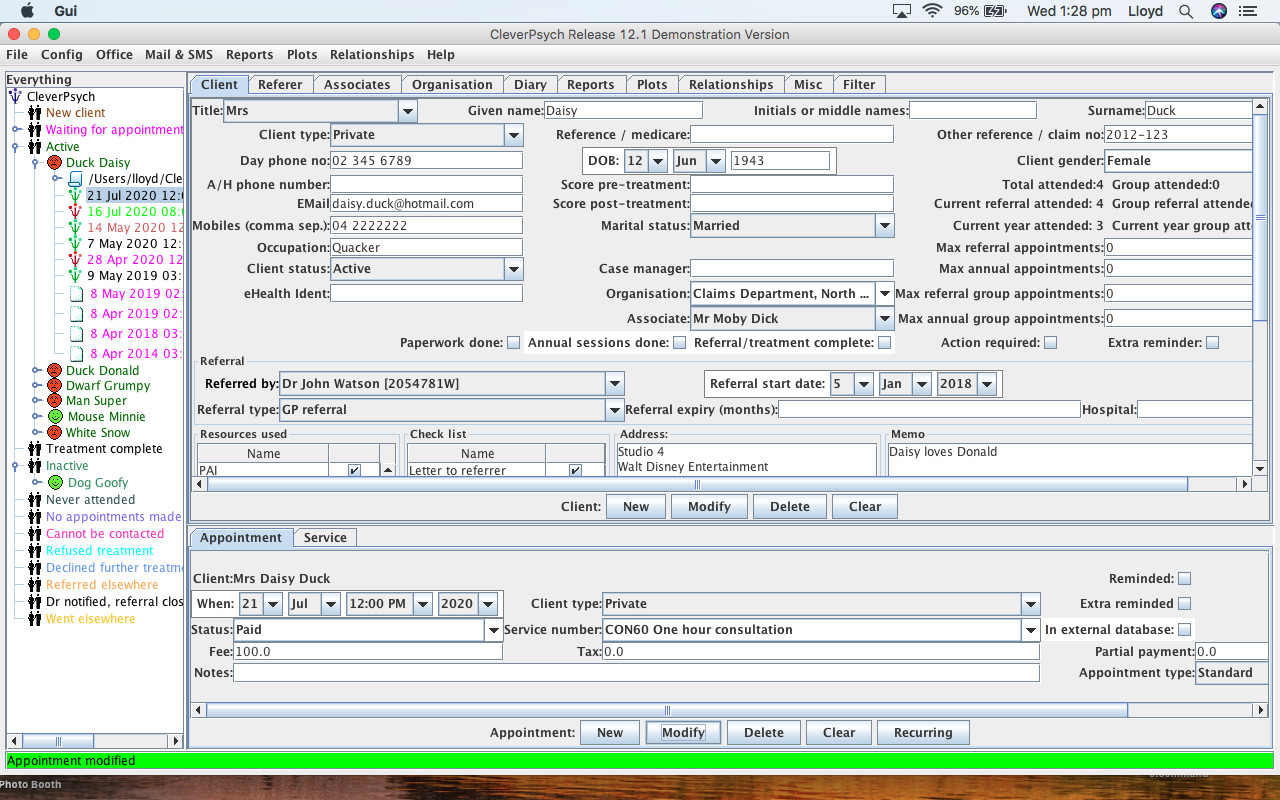Click the Client New button

(636, 507)
